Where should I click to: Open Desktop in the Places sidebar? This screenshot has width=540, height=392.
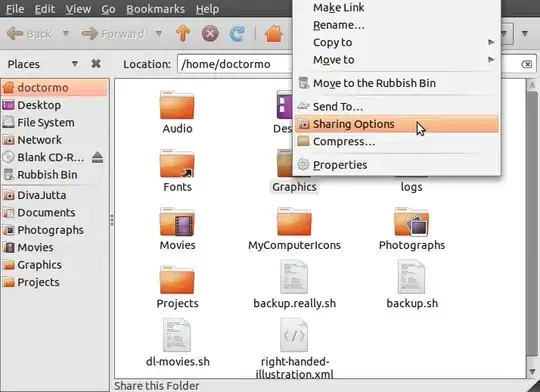coord(54,105)
